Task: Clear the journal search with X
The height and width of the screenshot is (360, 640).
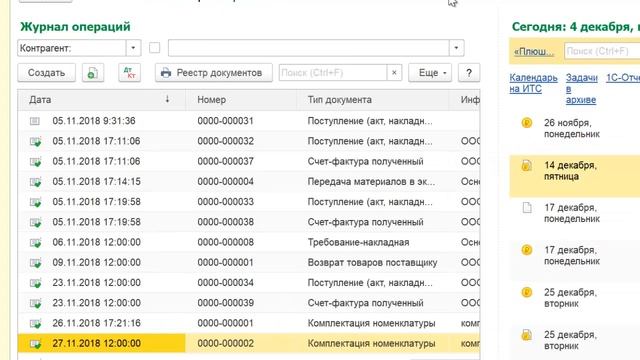Action: (394, 73)
